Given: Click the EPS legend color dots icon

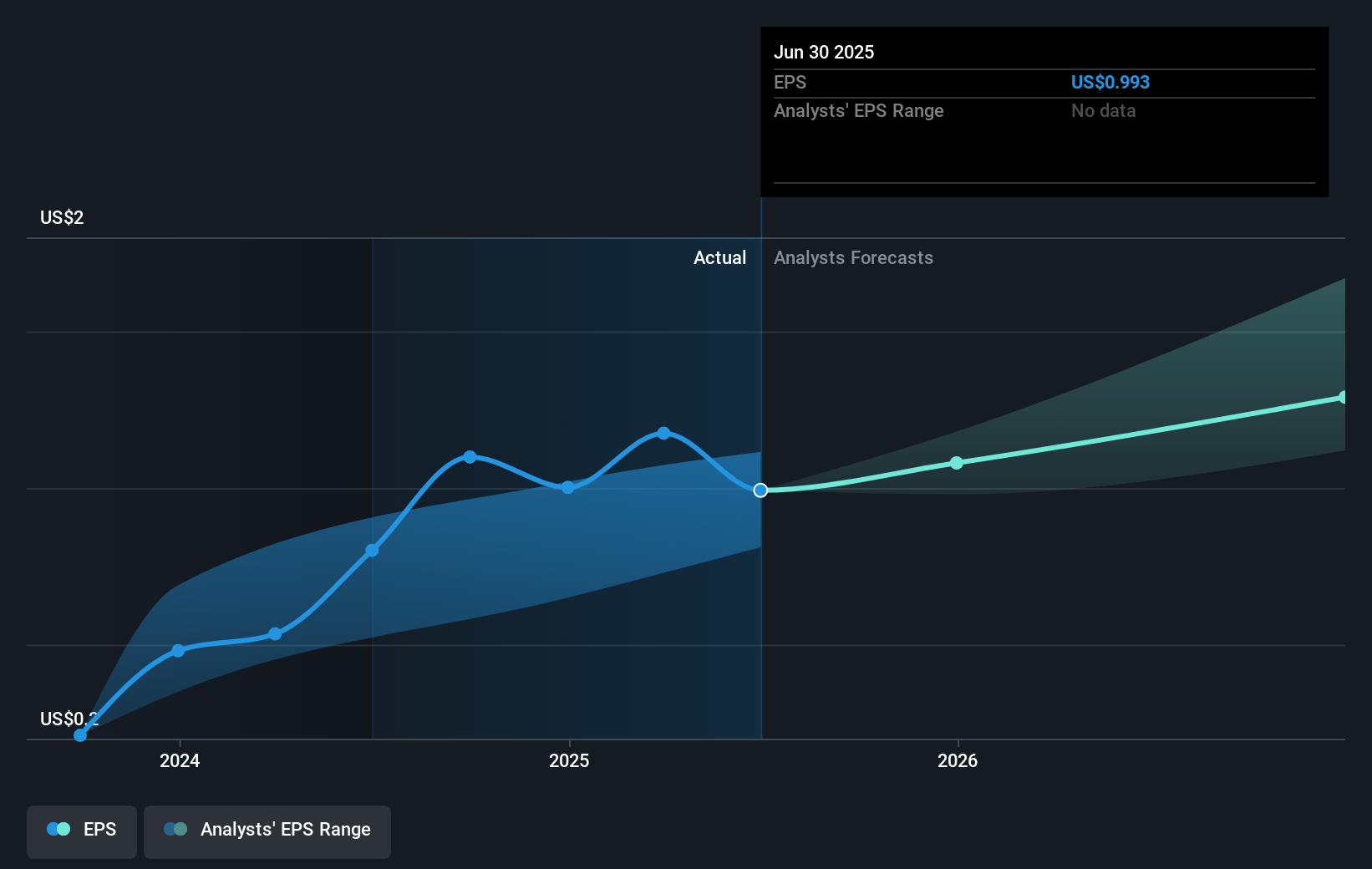Looking at the screenshot, I should pos(58,830).
